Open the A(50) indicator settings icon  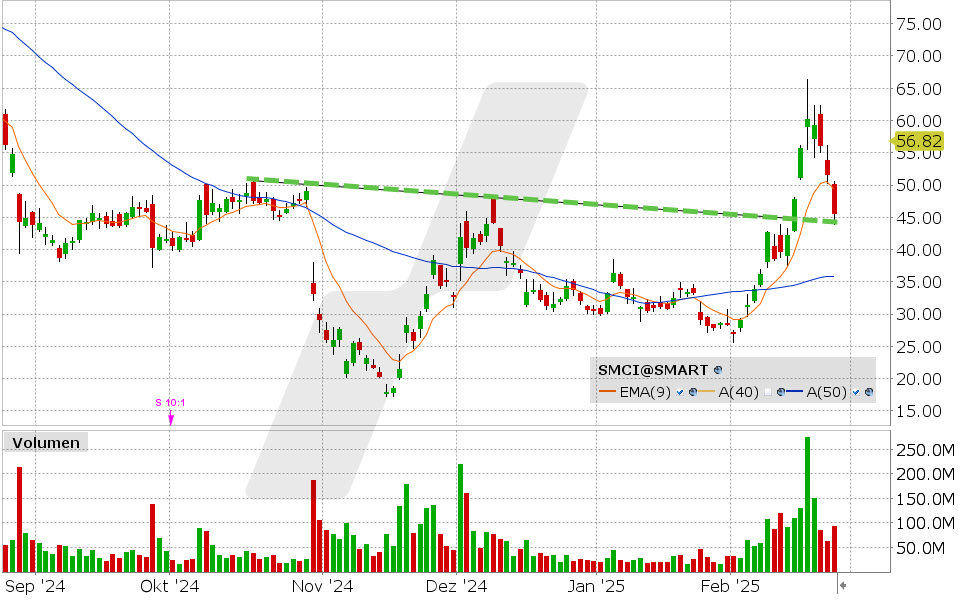pyautogui.click(x=869, y=392)
